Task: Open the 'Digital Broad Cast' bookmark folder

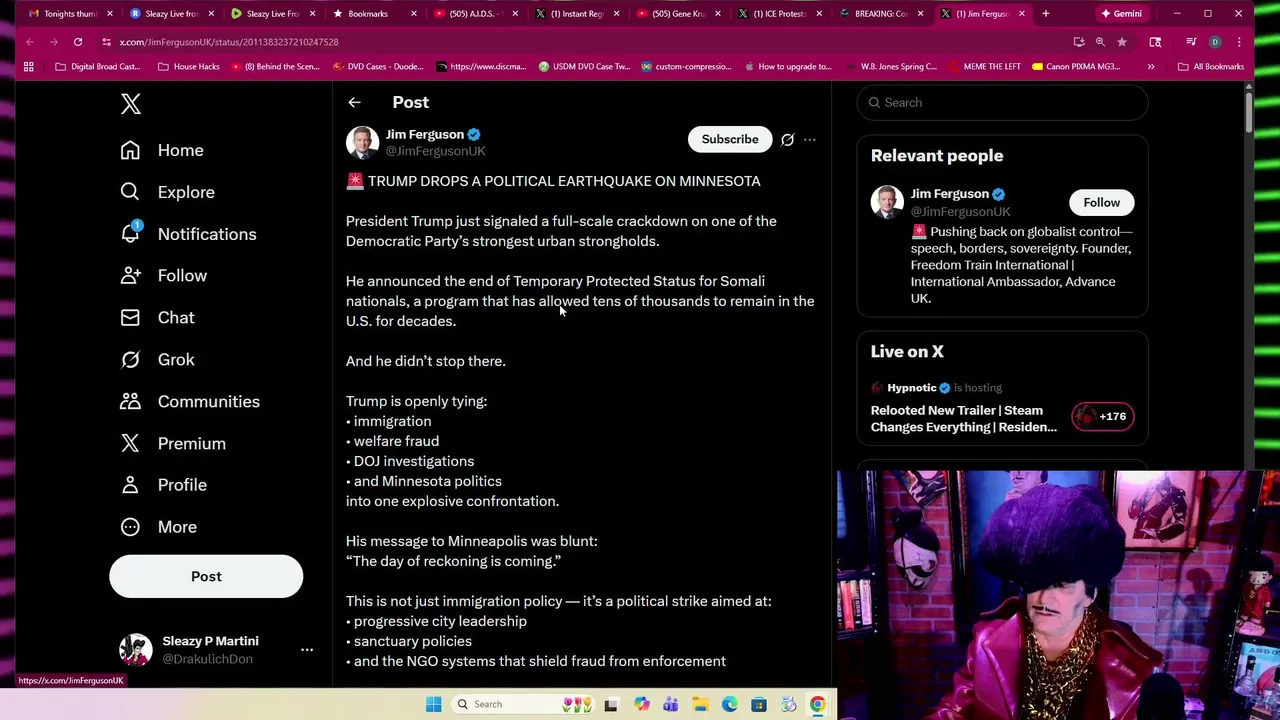Action: pos(97,67)
